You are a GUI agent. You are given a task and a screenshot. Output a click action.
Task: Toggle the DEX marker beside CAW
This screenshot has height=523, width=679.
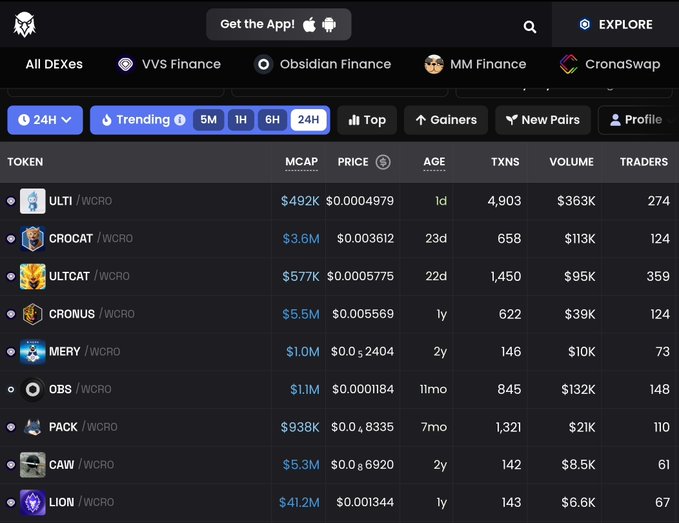[x=11, y=465]
